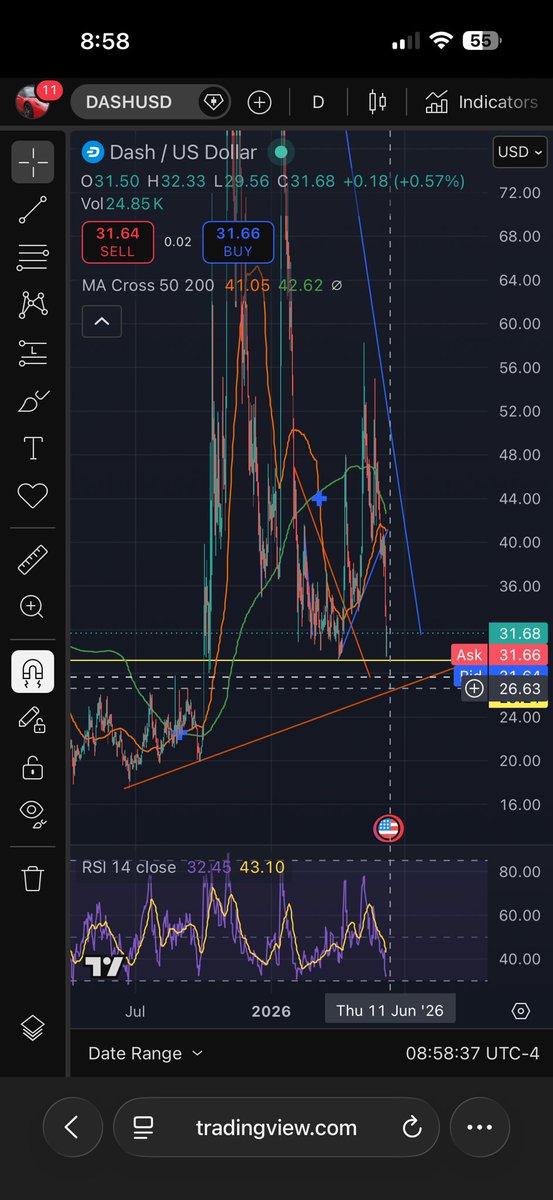The width and height of the screenshot is (553, 1200).
Task: Reload the page with the refresh icon
Action: (410, 1128)
